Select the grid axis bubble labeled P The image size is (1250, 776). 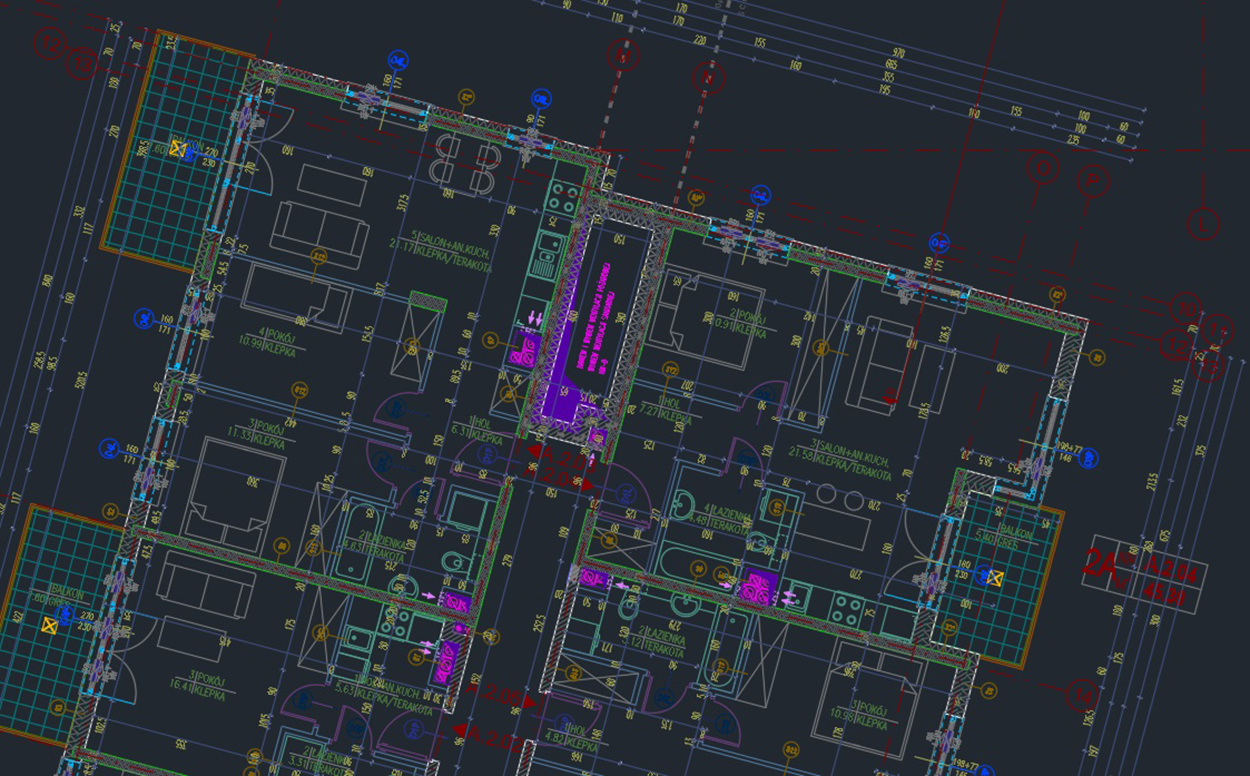point(1092,181)
